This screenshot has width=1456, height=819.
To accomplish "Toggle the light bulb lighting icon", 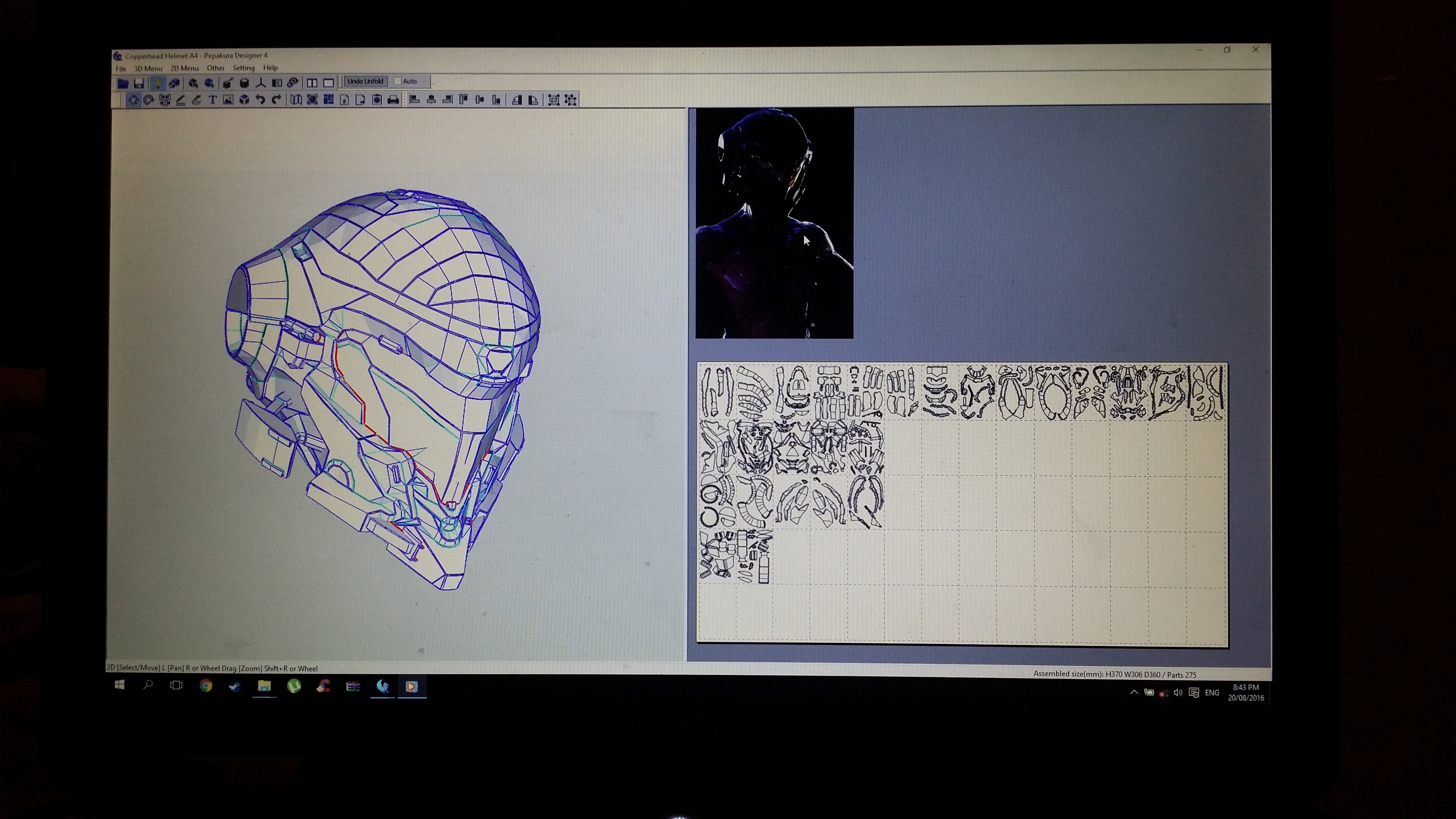I will click(158, 84).
